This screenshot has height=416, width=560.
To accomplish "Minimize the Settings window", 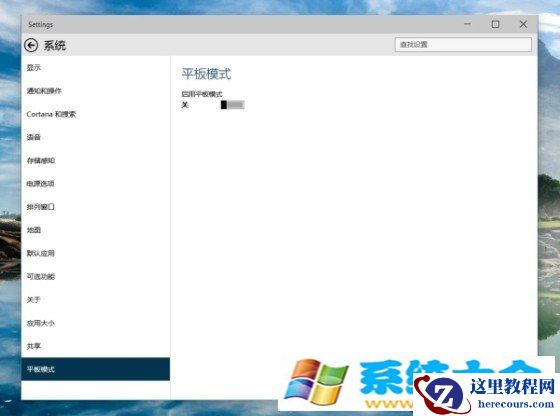I will point(468,24).
